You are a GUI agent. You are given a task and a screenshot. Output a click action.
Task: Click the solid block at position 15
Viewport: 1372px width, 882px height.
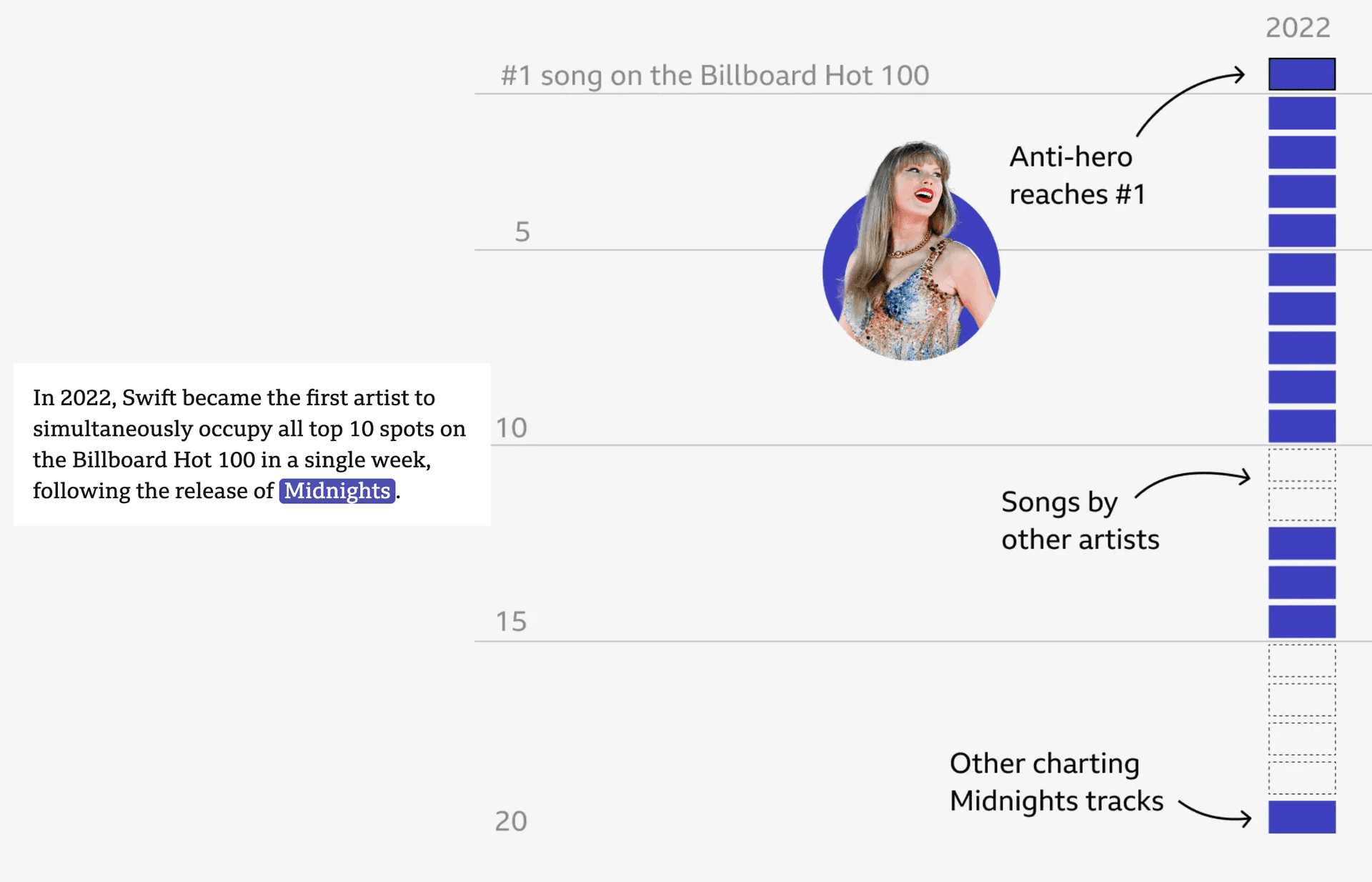(1301, 622)
